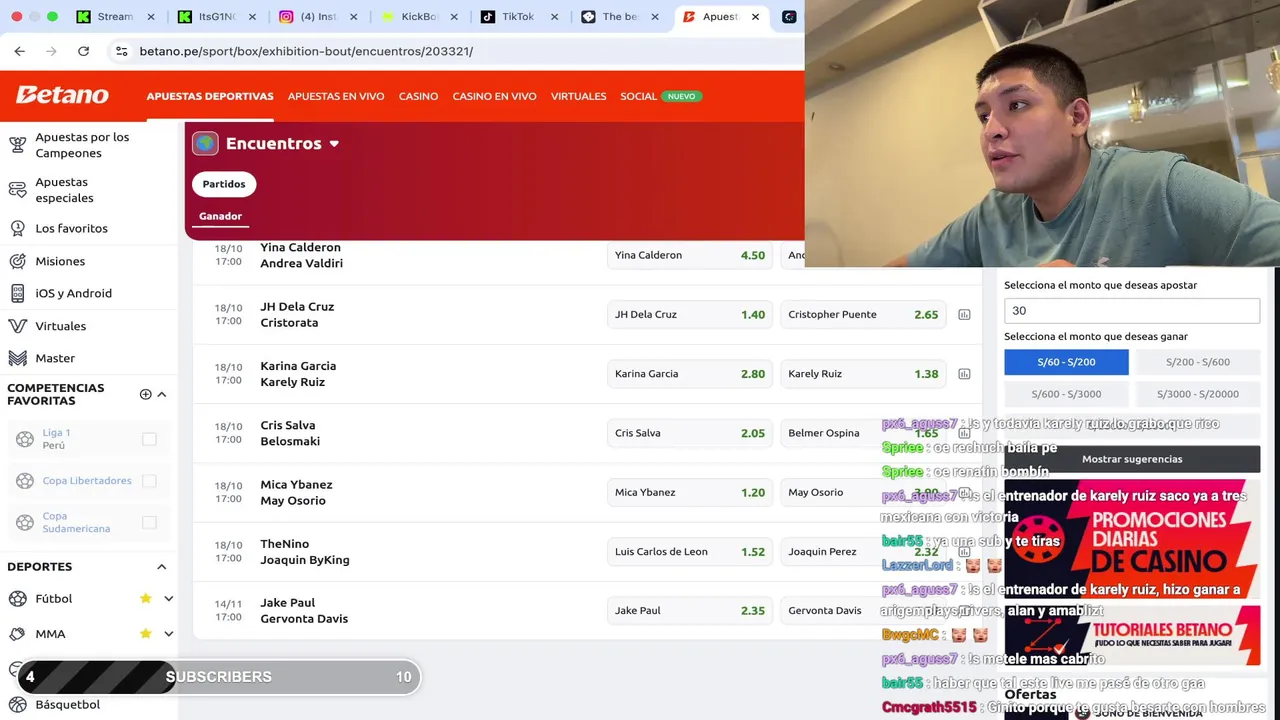The width and height of the screenshot is (1280, 720).
Task: Bet on Mica Ybanez at 1.20
Action: pos(689,492)
